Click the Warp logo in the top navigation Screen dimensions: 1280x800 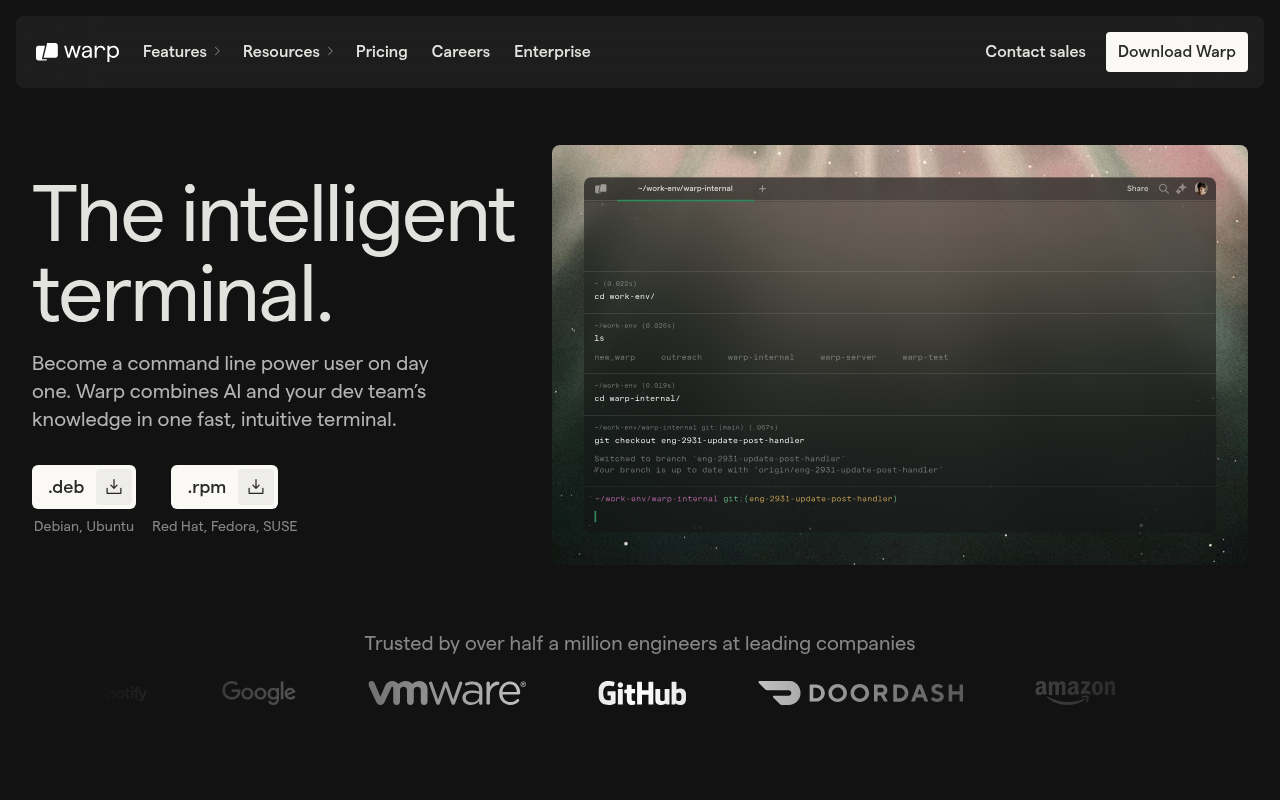(x=77, y=51)
